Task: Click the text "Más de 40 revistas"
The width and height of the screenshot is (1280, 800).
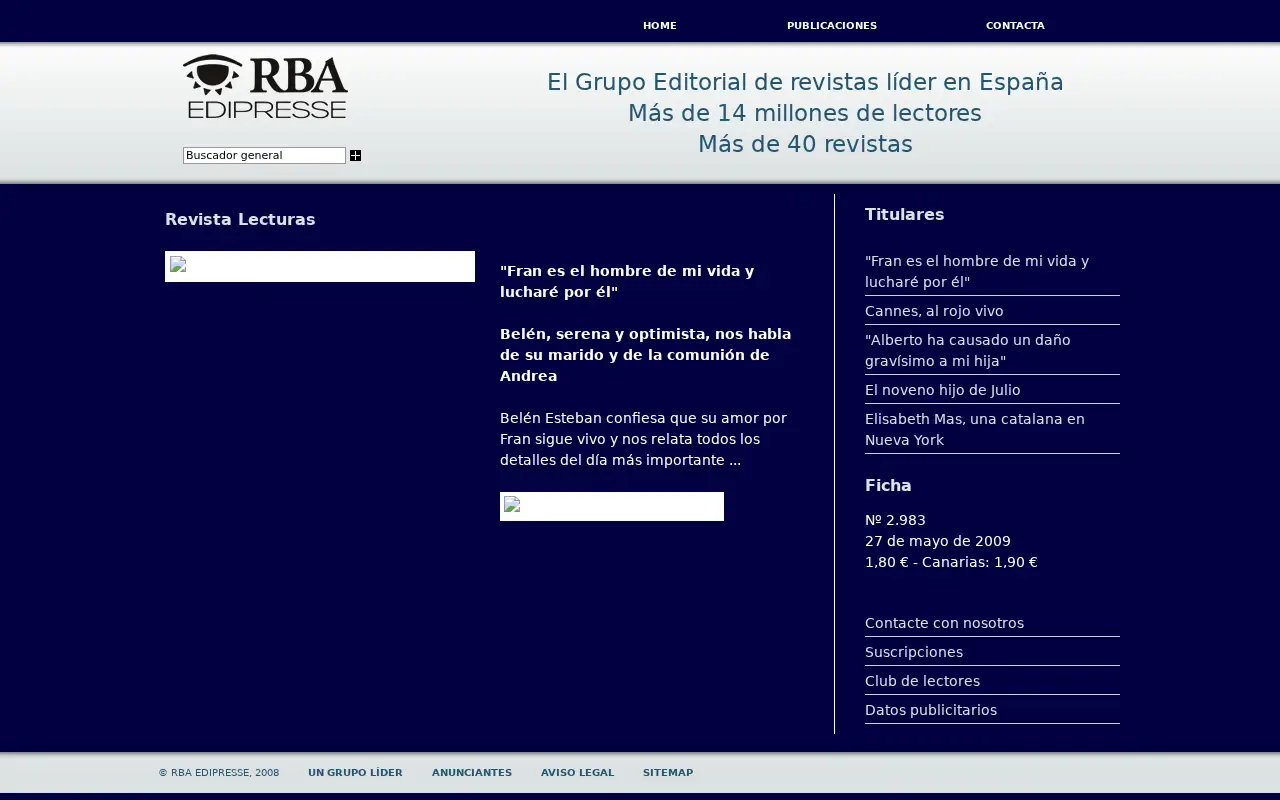Action: point(805,144)
